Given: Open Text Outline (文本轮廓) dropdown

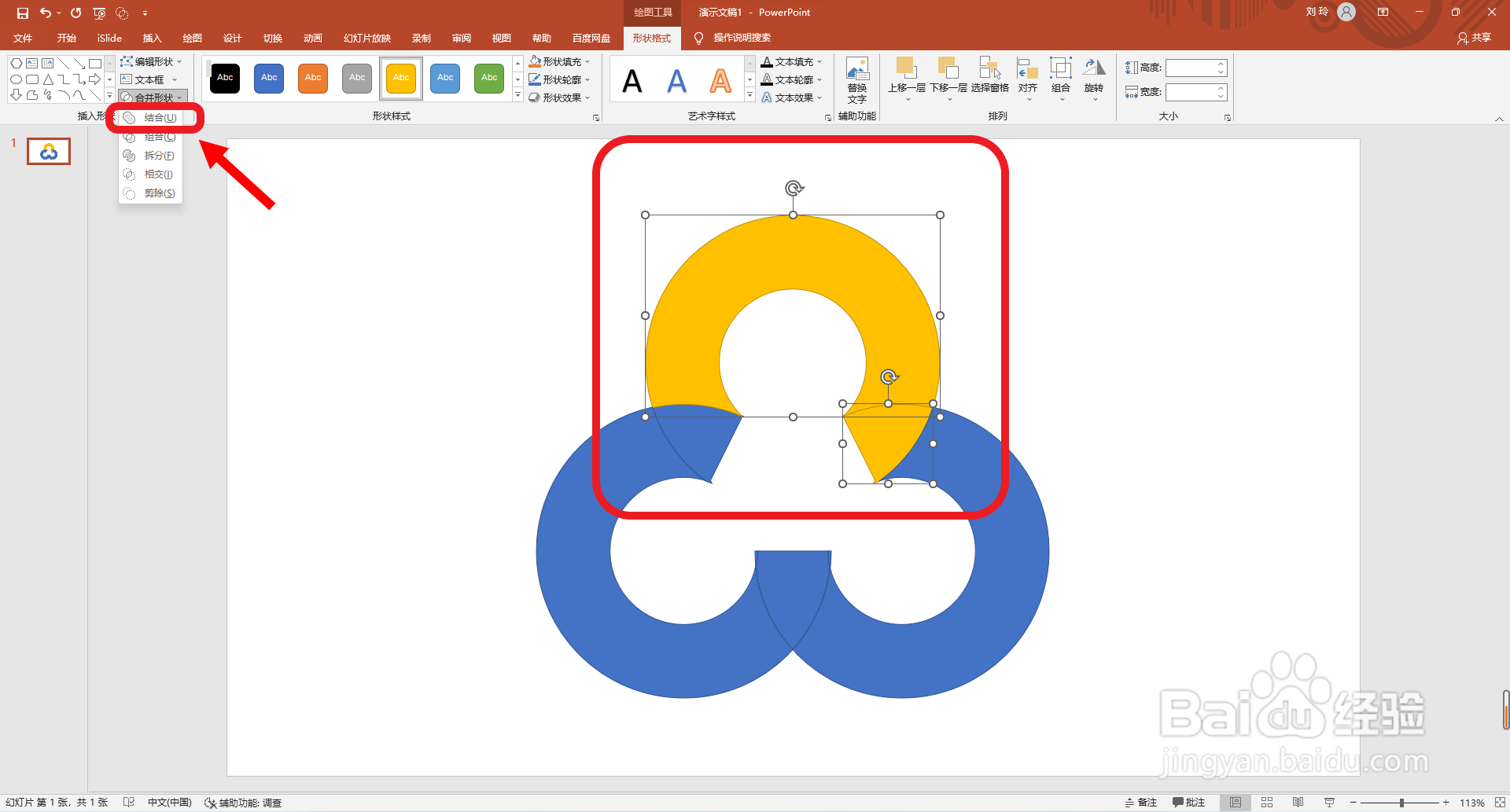Looking at the screenshot, I should [792, 79].
